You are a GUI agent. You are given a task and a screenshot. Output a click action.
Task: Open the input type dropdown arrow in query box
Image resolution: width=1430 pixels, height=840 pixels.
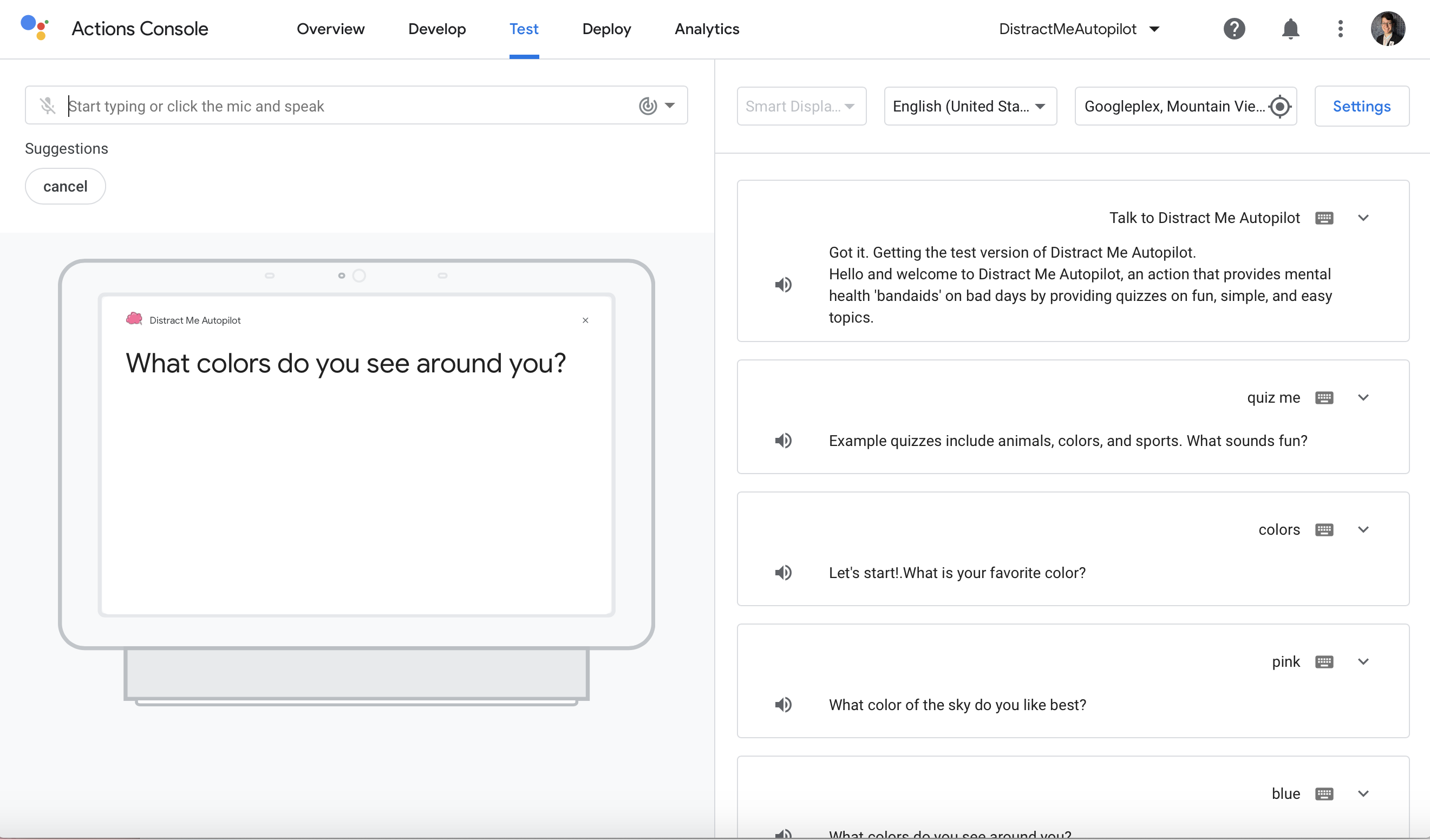pos(670,106)
